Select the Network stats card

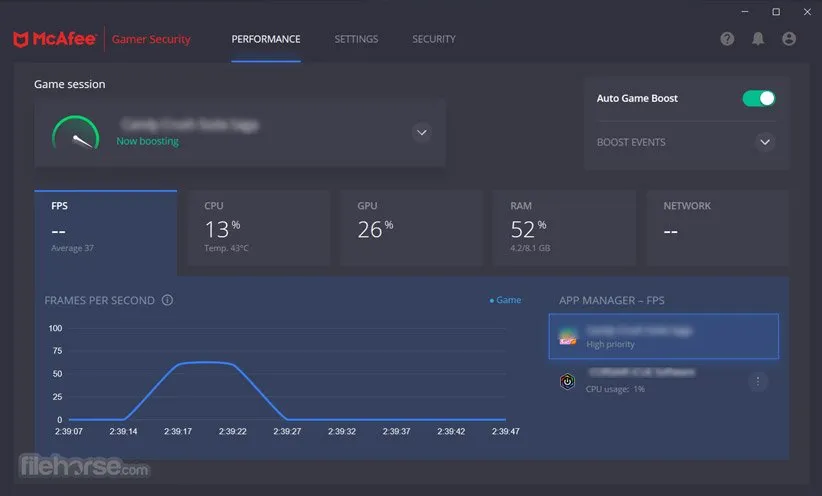click(717, 228)
